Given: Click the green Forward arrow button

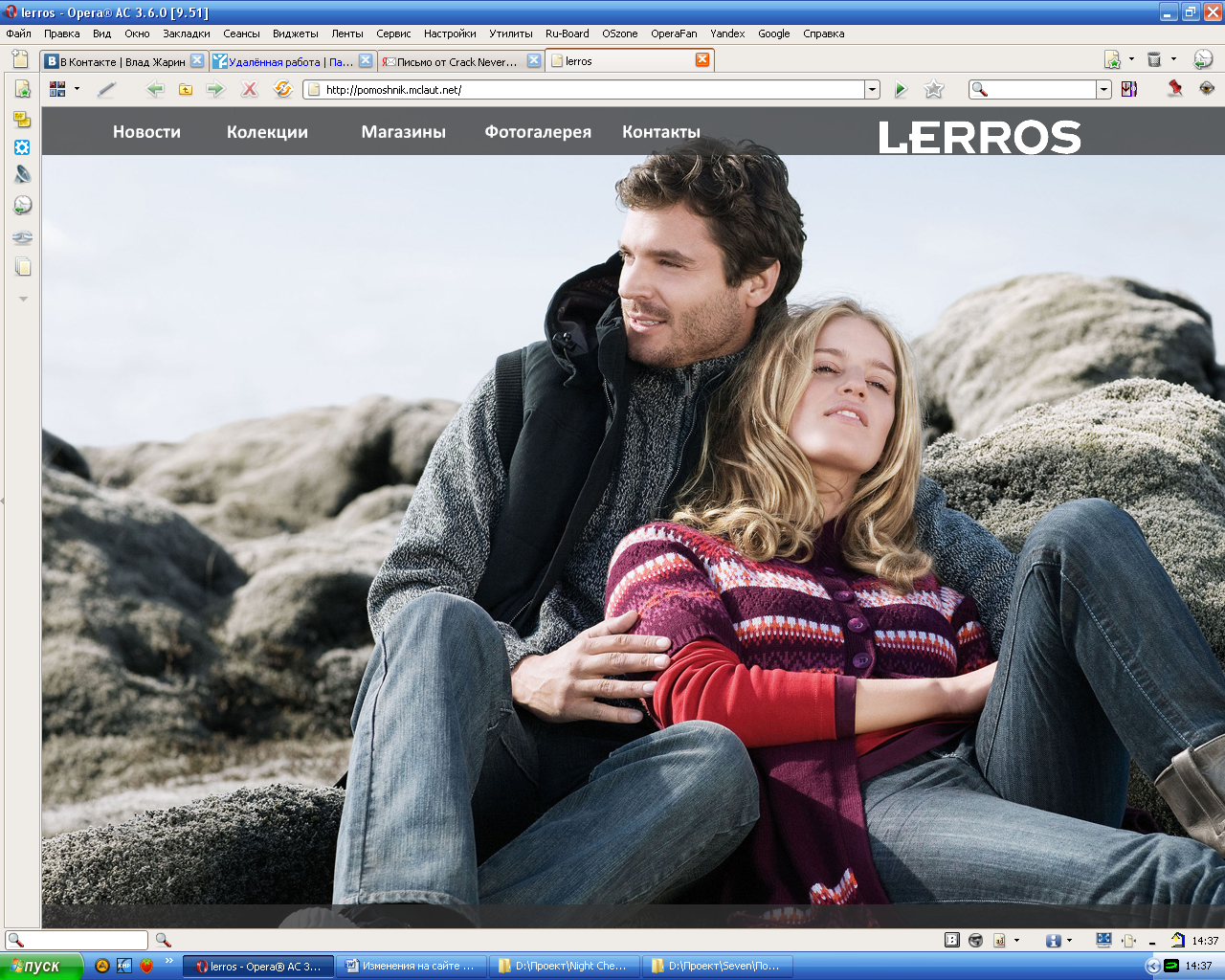Looking at the screenshot, I should (x=215, y=89).
